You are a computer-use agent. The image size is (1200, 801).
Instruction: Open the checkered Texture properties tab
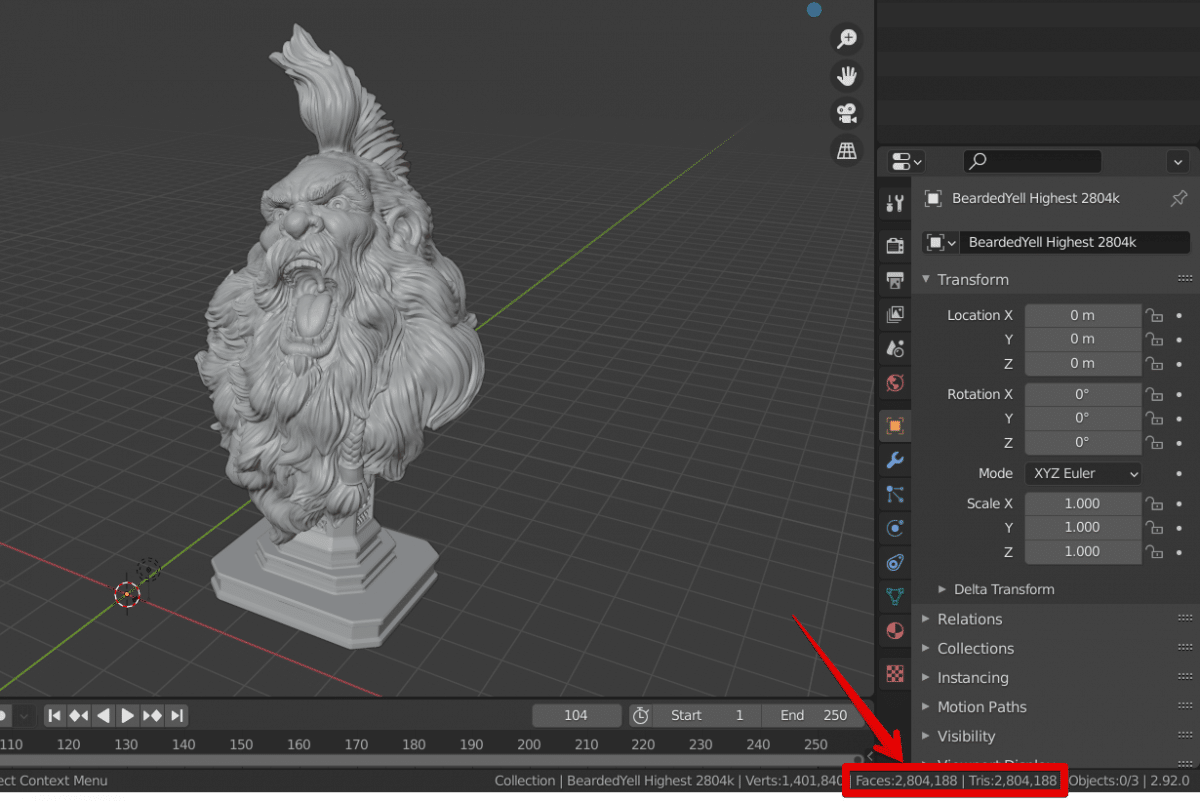895,673
